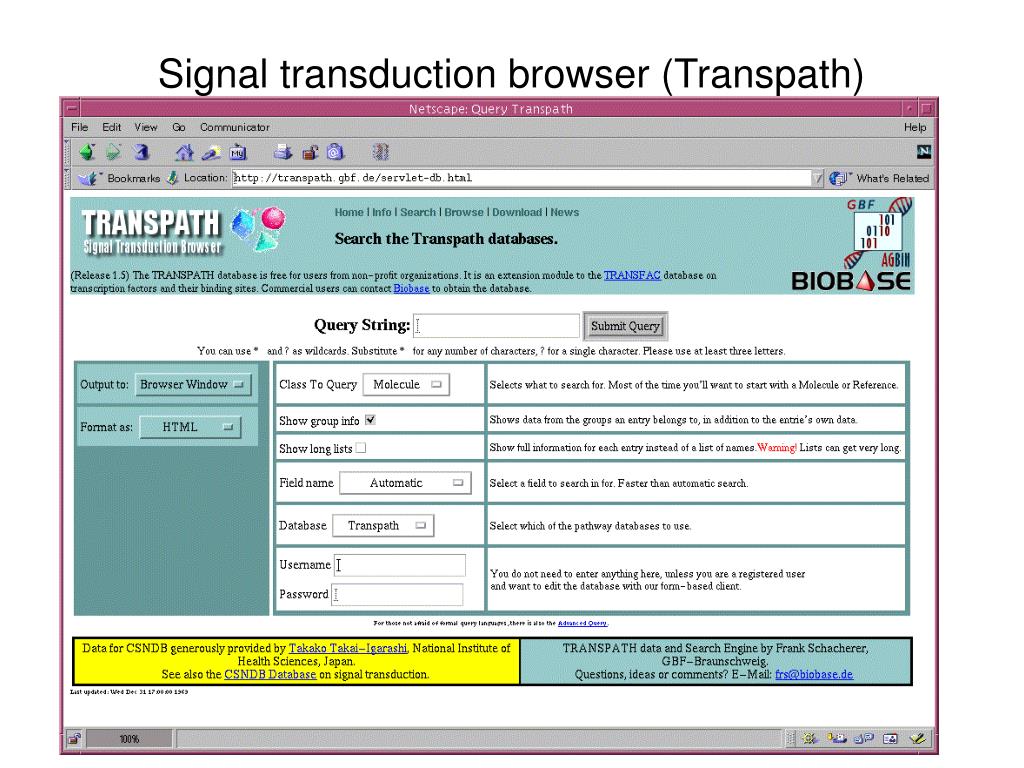Click the GBF AGBIN logo

coord(878,233)
